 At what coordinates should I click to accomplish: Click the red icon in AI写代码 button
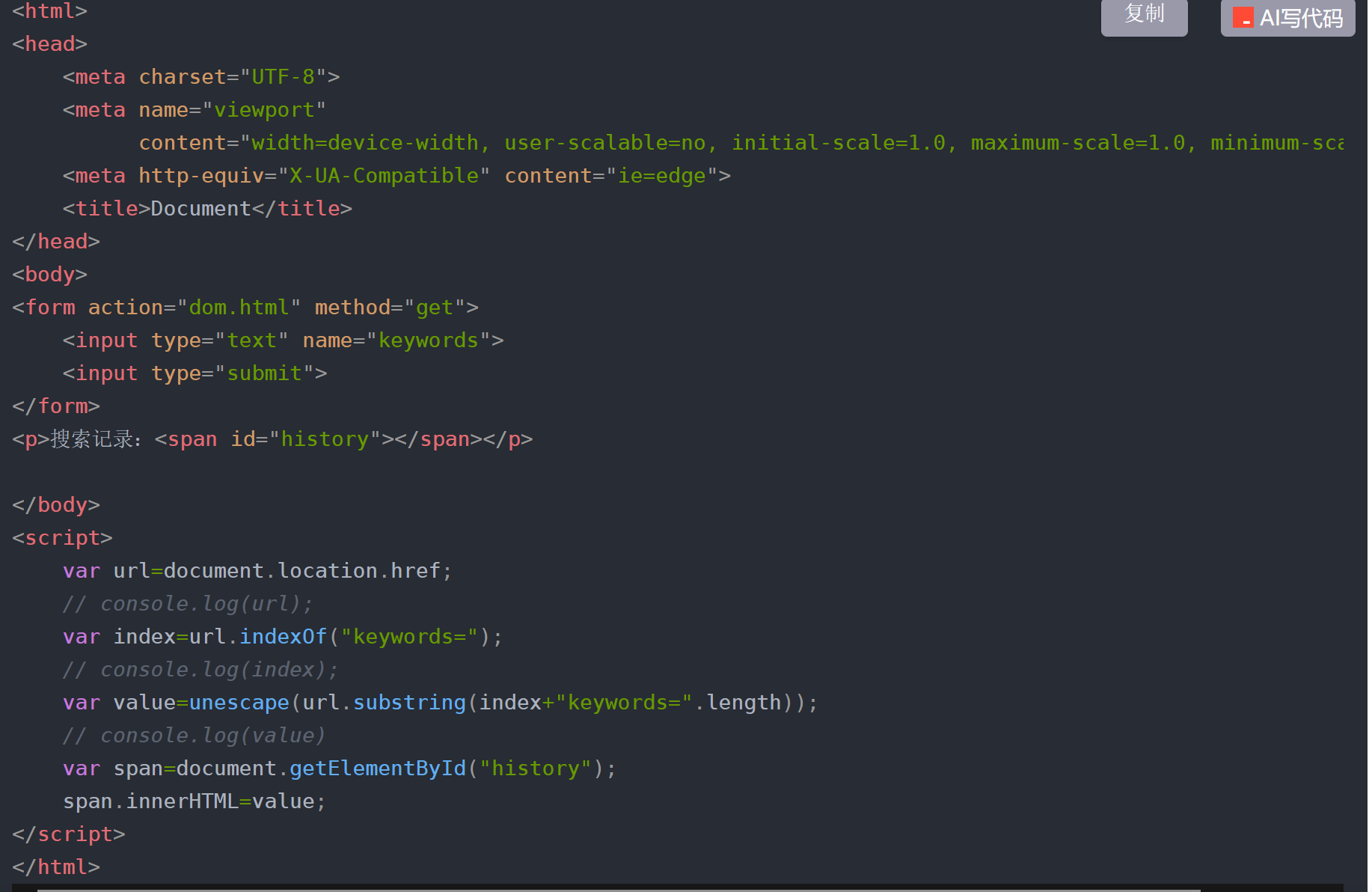click(1243, 17)
